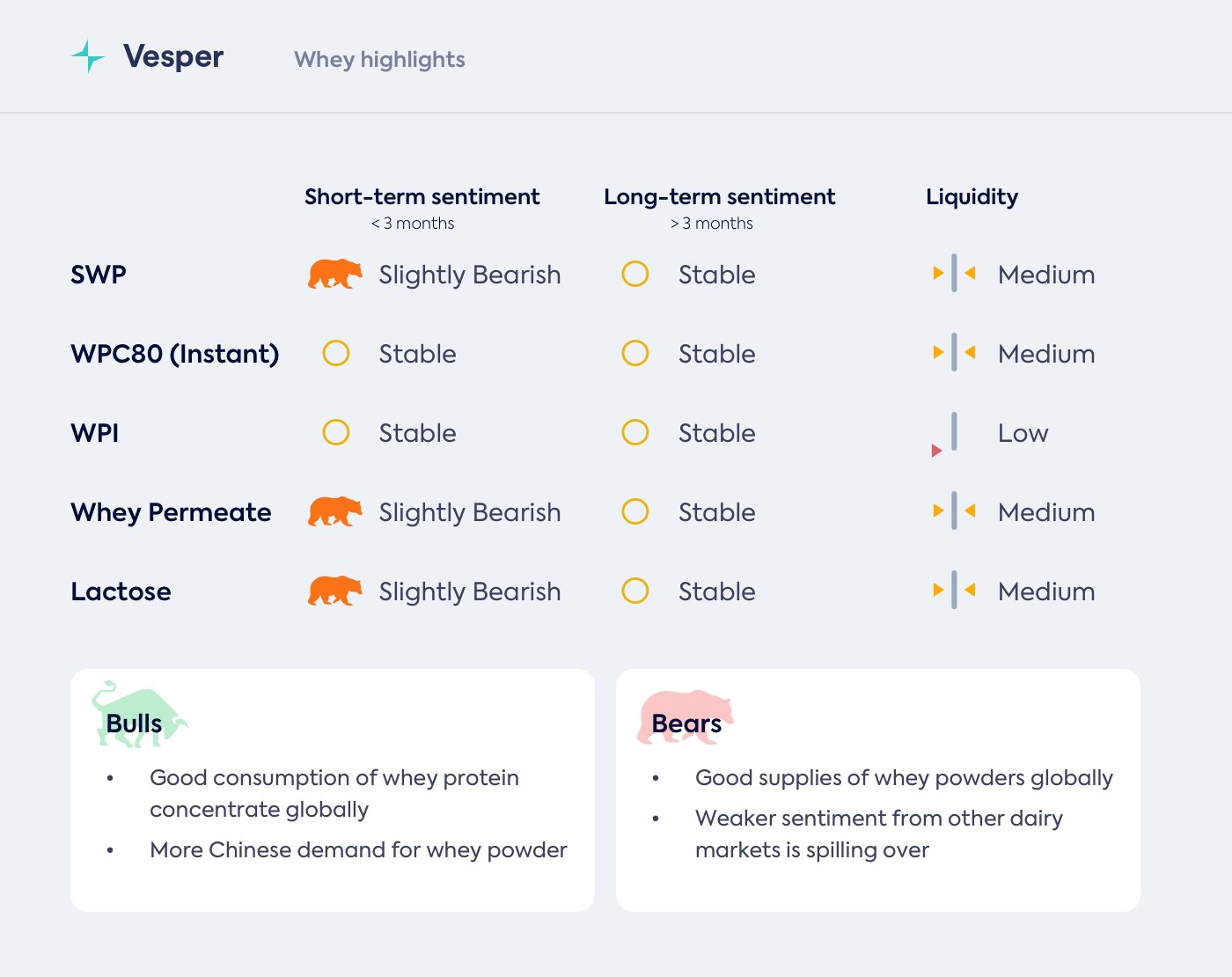Click the Short-term sentiment column header

[x=422, y=197]
